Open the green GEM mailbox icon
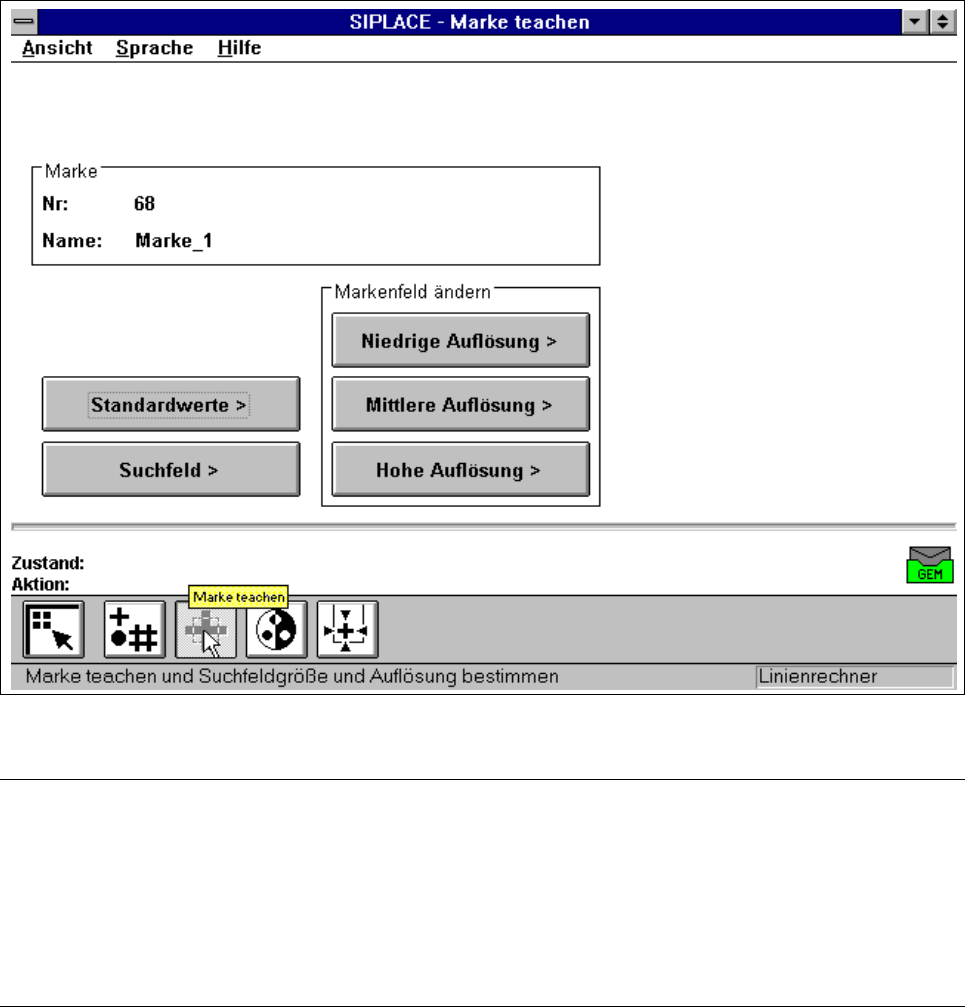The image size is (965, 1007). [930, 565]
